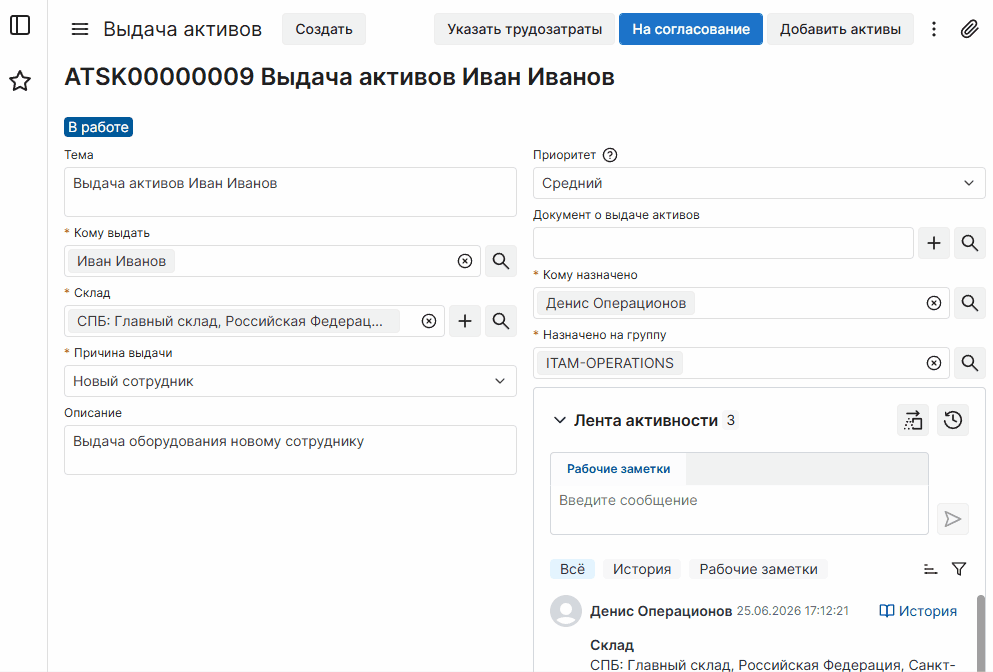Click the Описание text area
The image size is (993, 672).
[290, 450]
